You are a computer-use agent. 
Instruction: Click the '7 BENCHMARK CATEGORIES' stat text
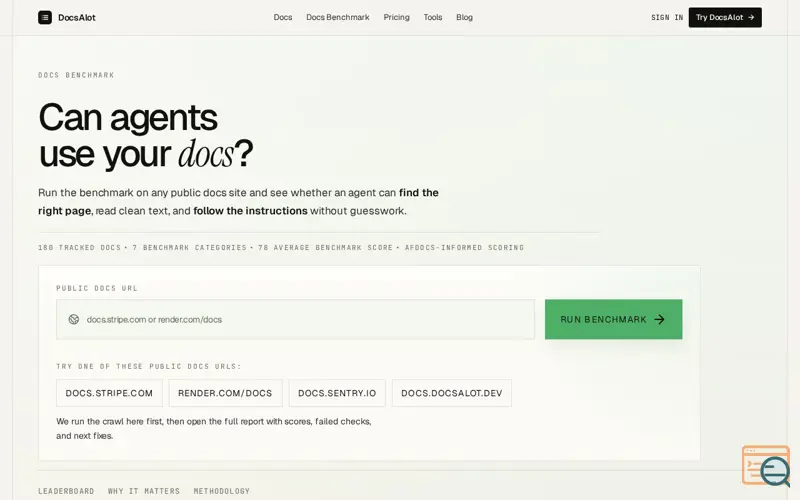[189, 247]
